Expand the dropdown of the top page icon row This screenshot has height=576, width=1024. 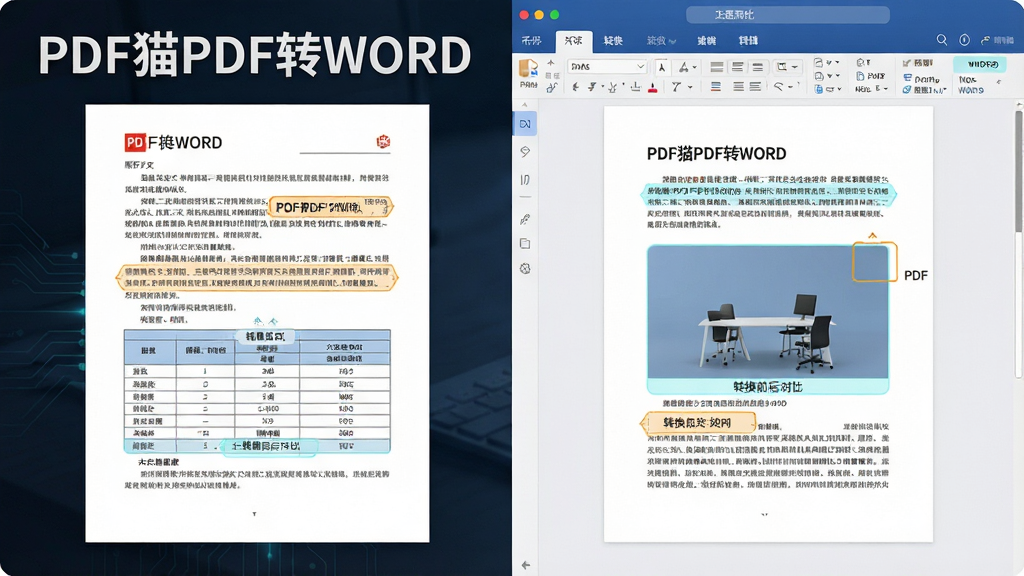coord(837,63)
